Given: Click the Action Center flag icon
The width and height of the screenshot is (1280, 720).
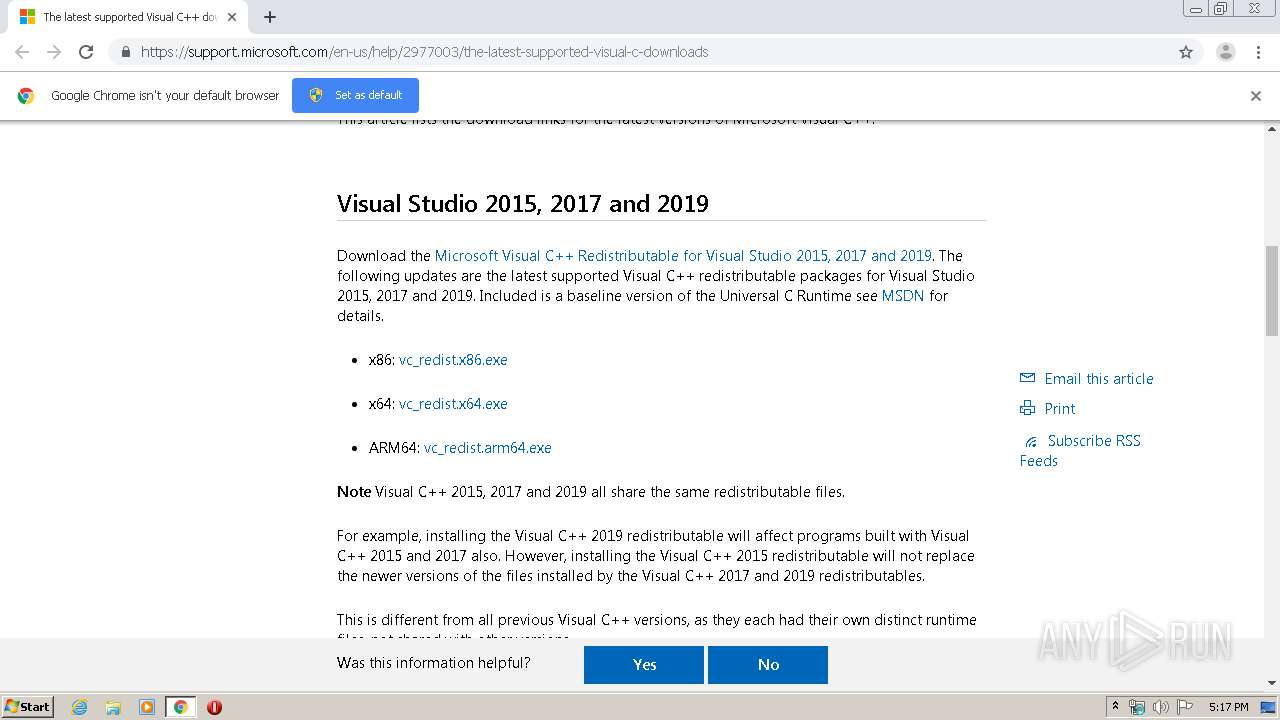Looking at the screenshot, I should click(1185, 707).
